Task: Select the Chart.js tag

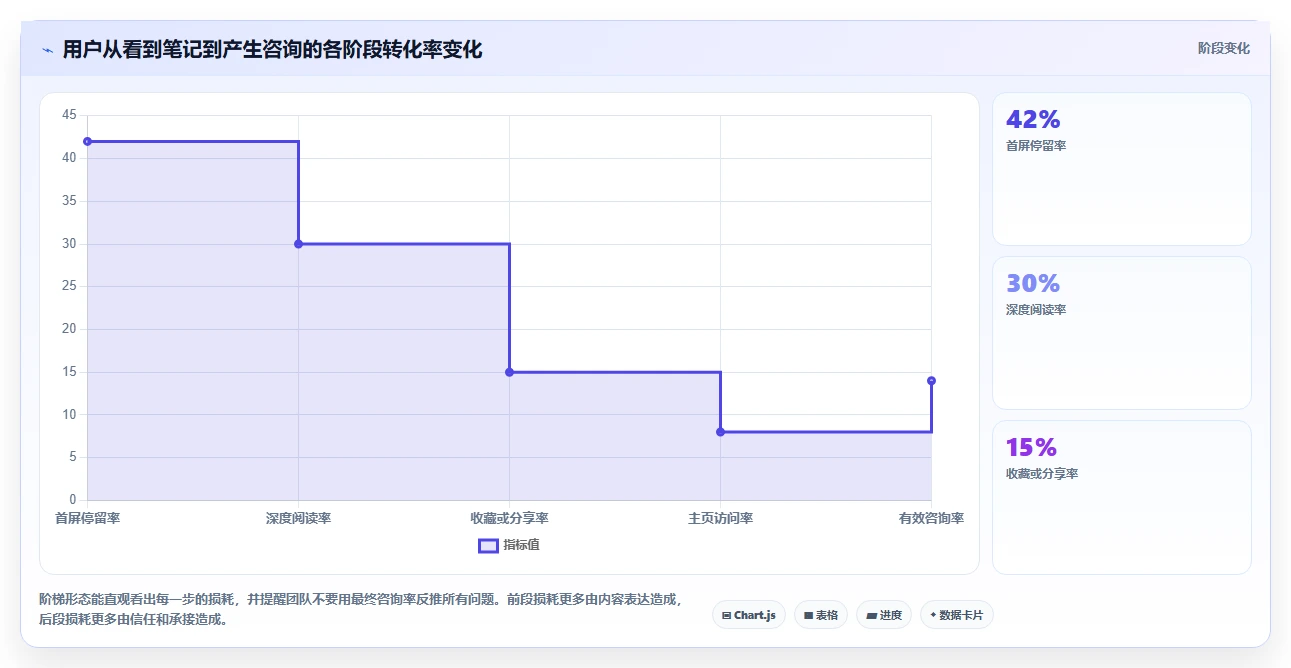Action: 749,615
